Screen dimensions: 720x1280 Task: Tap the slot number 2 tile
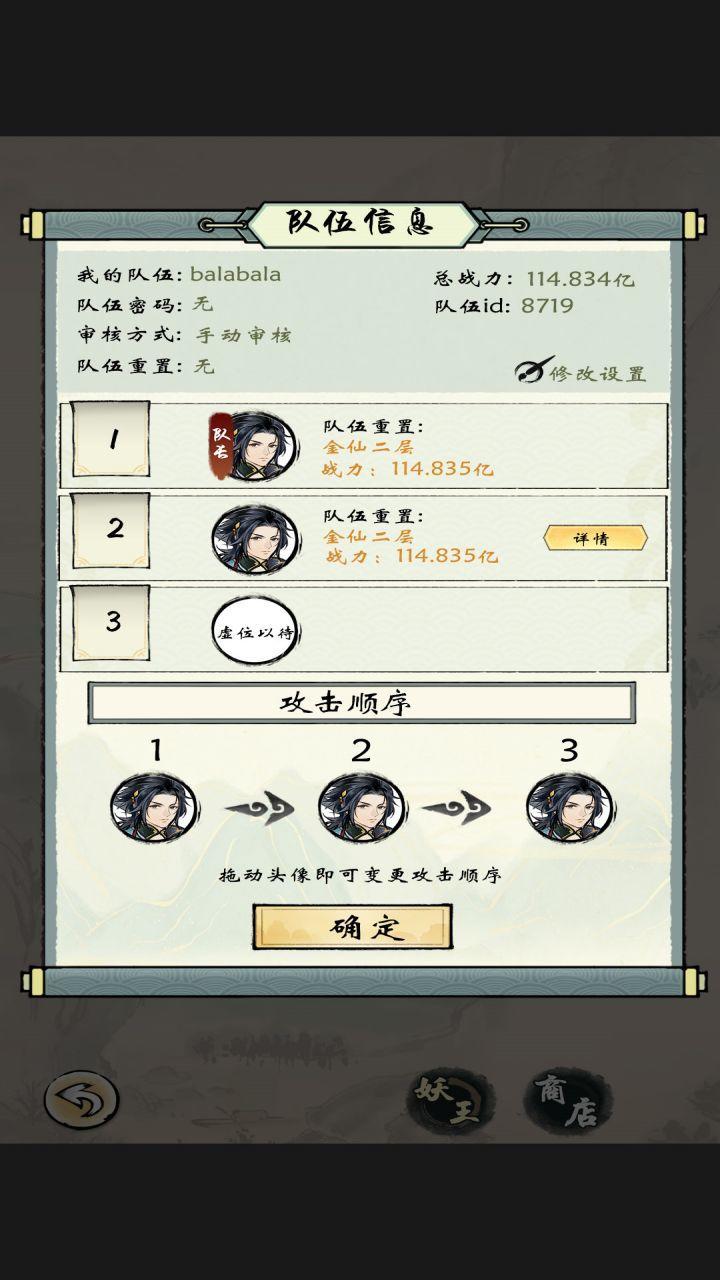click(x=111, y=530)
